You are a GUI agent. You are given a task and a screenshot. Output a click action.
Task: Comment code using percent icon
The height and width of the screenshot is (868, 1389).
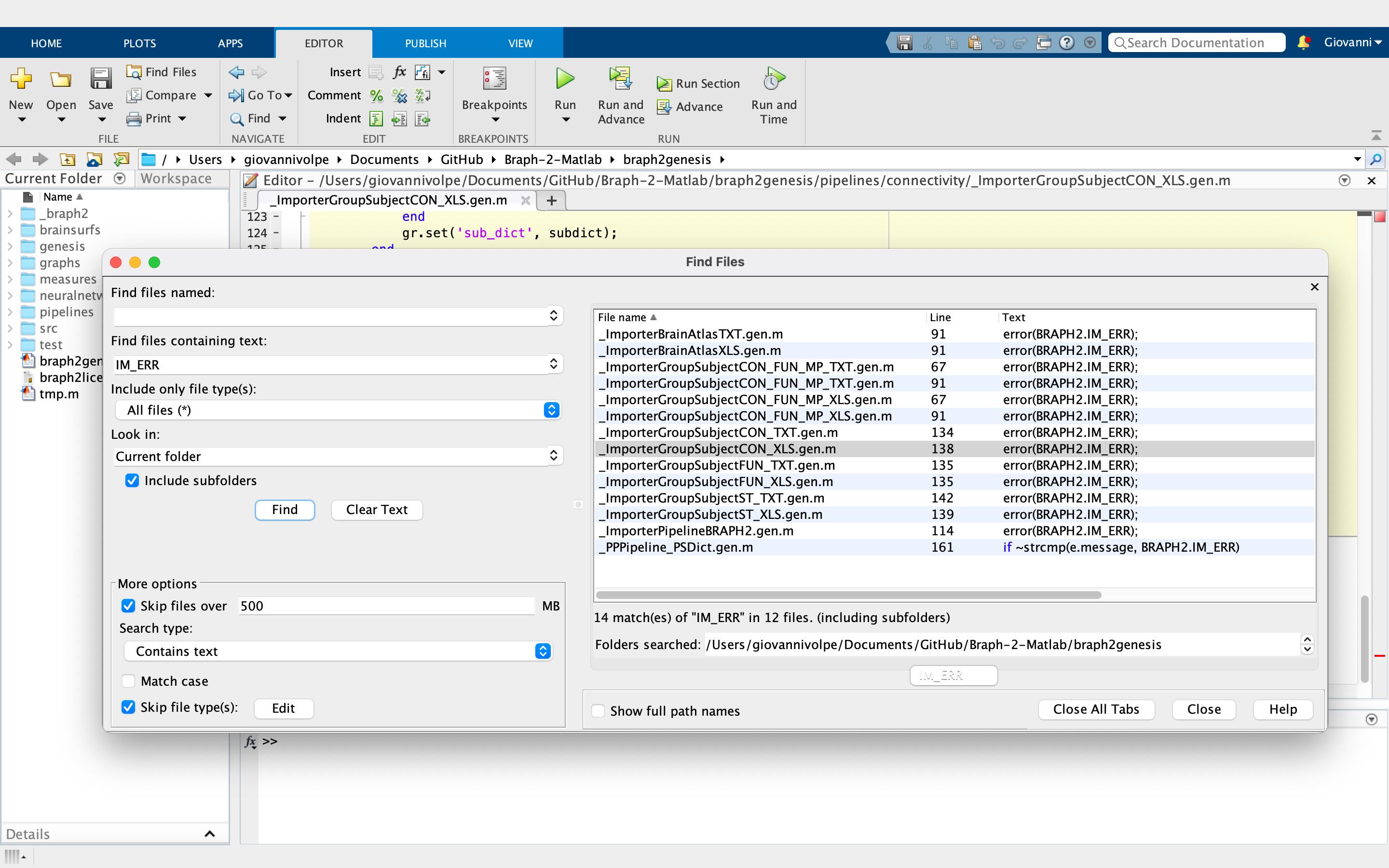(x=377, y=95)
